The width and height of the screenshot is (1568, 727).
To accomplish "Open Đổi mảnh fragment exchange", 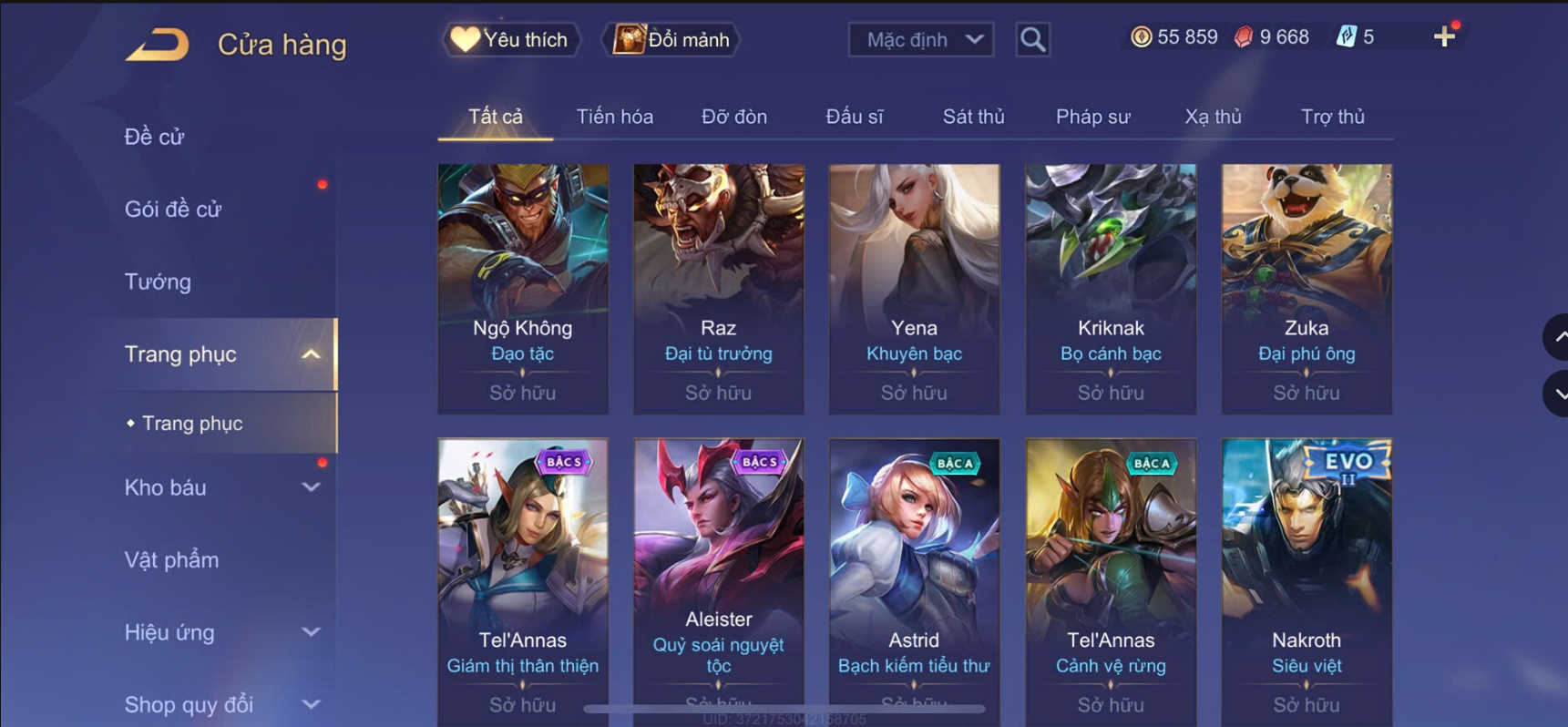I will click(x=671, y=39).
